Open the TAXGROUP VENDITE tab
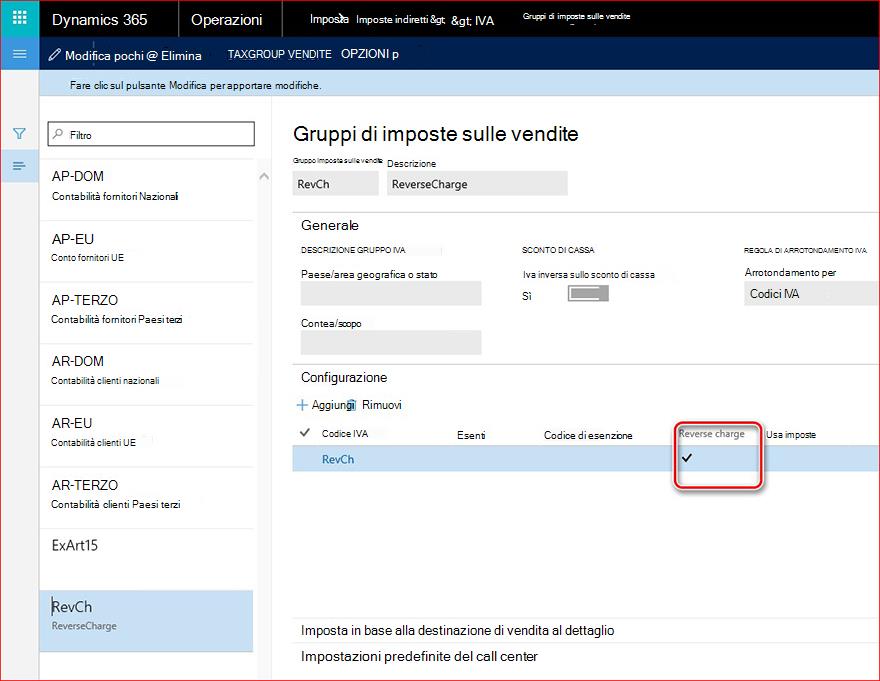 (279, 54)
